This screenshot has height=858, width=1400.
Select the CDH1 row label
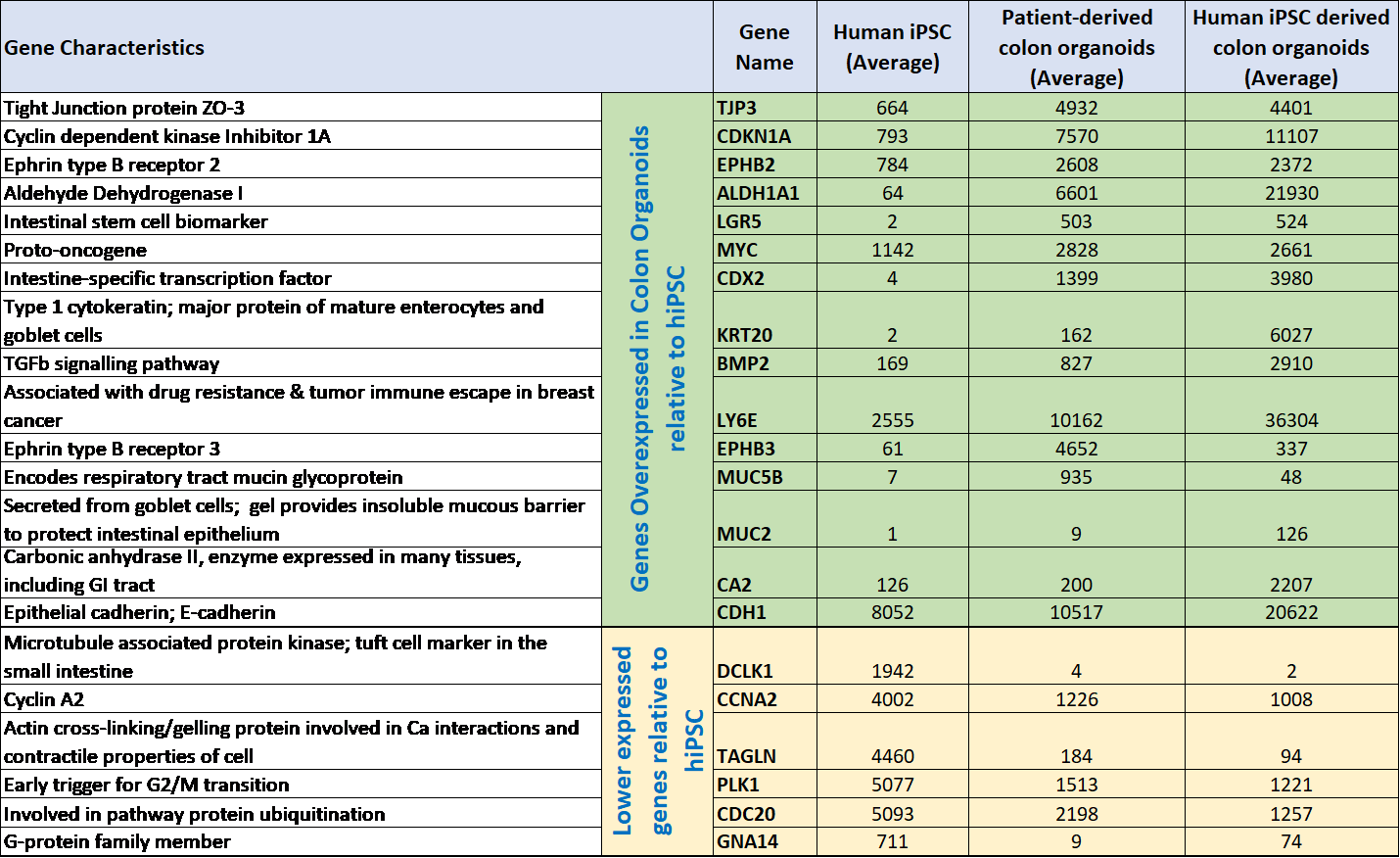(x=764, y=612)
